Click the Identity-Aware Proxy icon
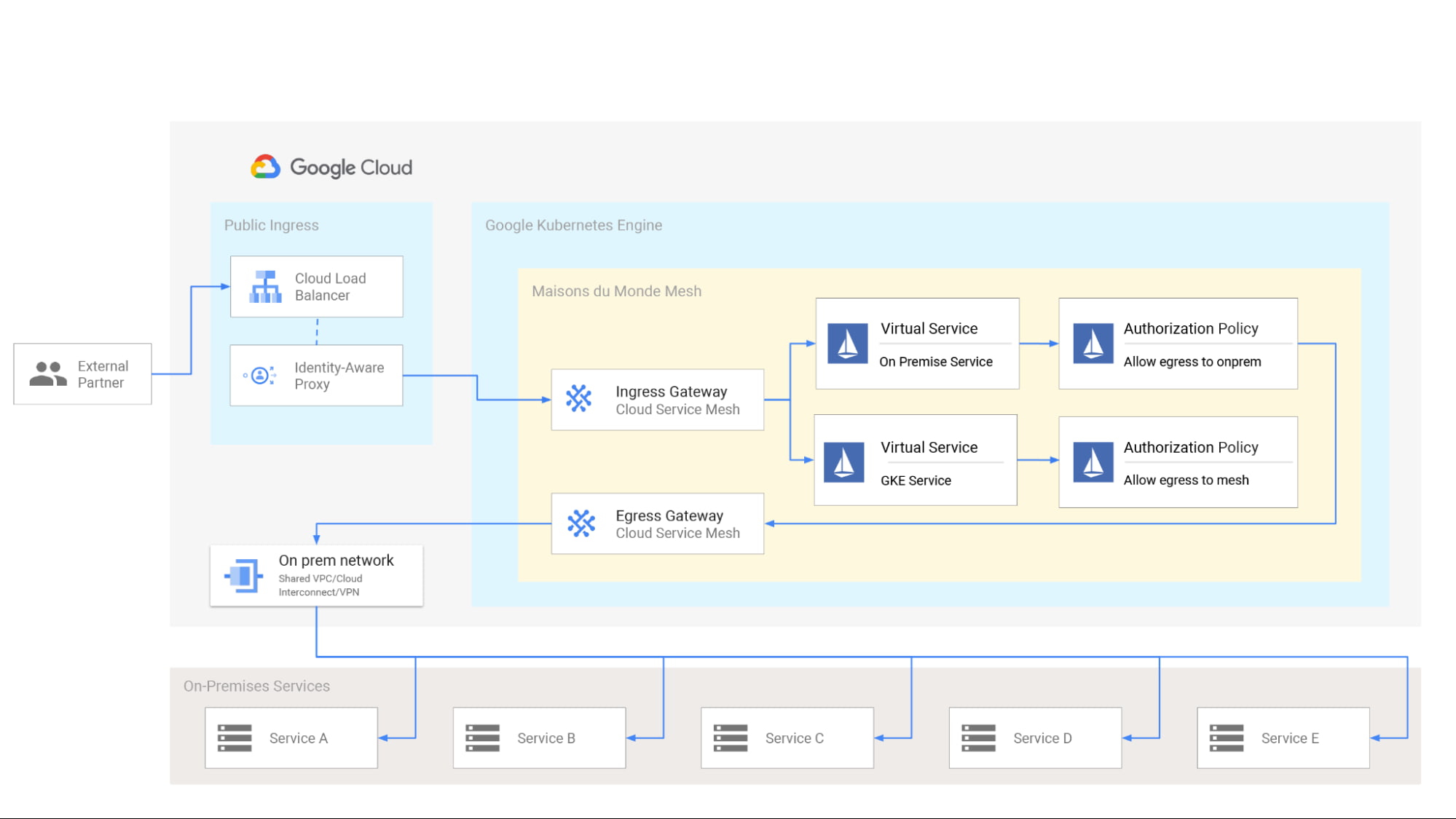 (x=260, y=376)
